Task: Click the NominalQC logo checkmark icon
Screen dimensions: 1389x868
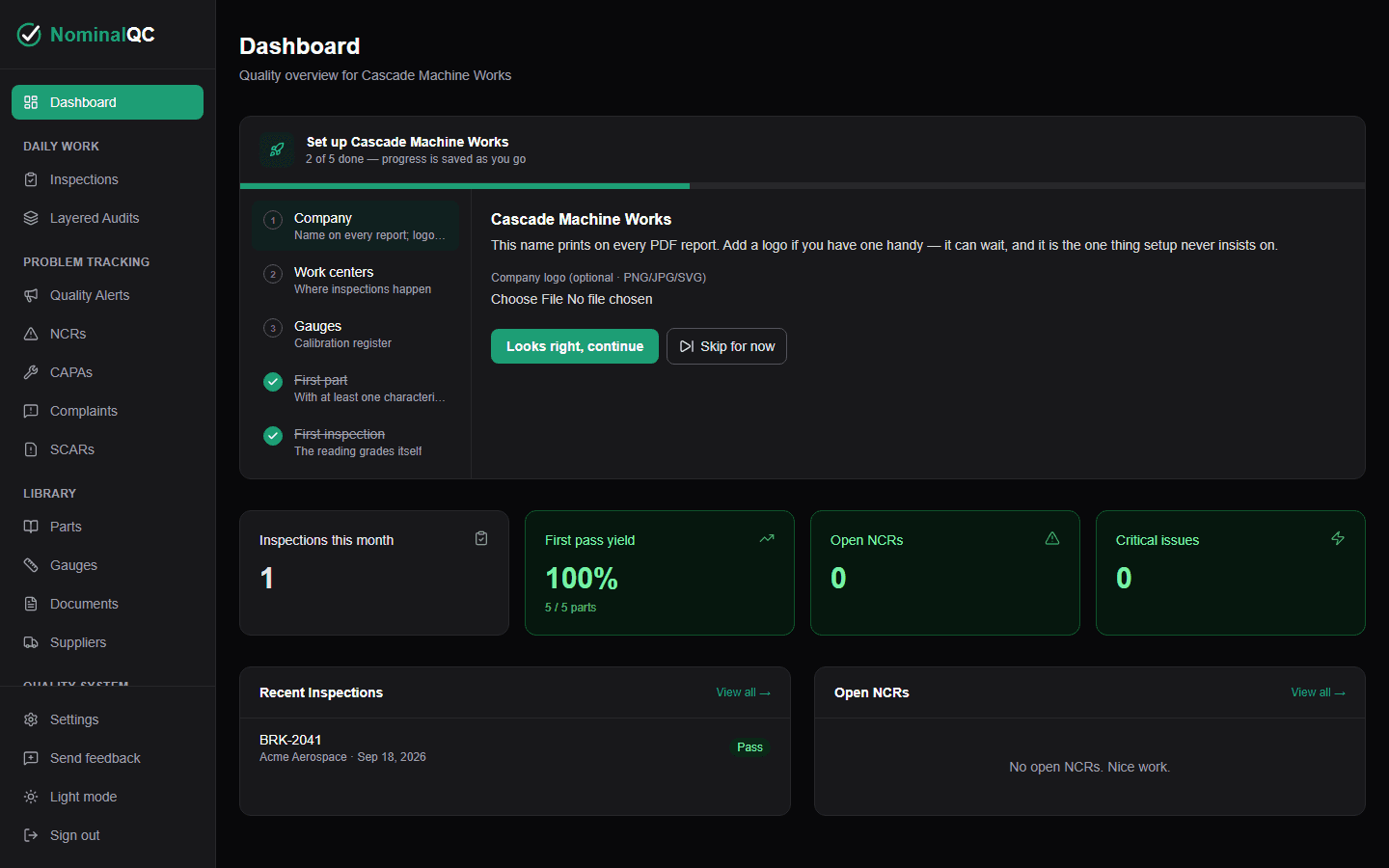Action: click(29, 35)
